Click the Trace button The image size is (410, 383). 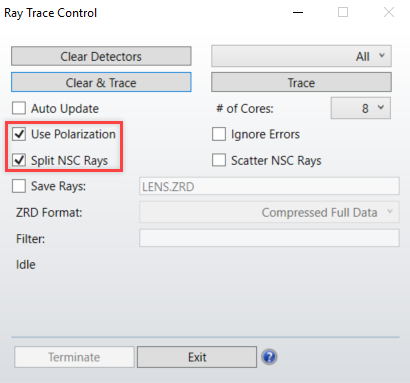coord(301,82)
